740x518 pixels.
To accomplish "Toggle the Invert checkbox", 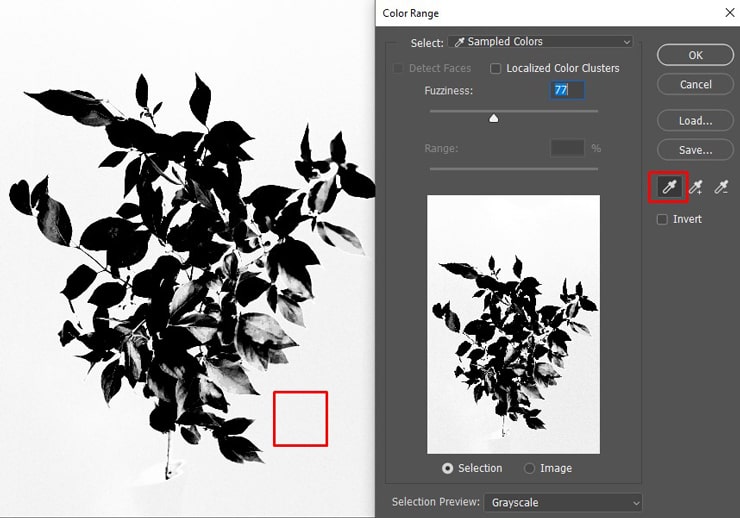I will [x=662, y=219].
